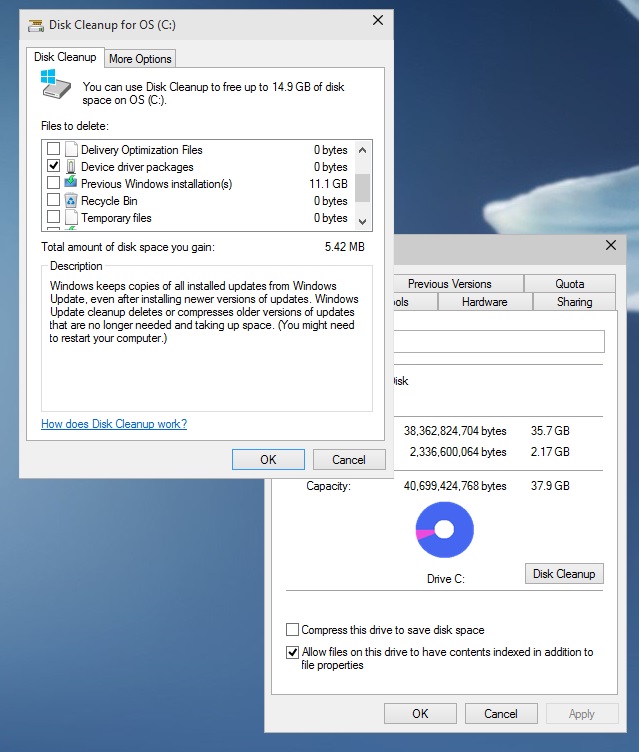Open the Quota tab in Properties
The width and height of the screenshot is (639, 752).
570,284
